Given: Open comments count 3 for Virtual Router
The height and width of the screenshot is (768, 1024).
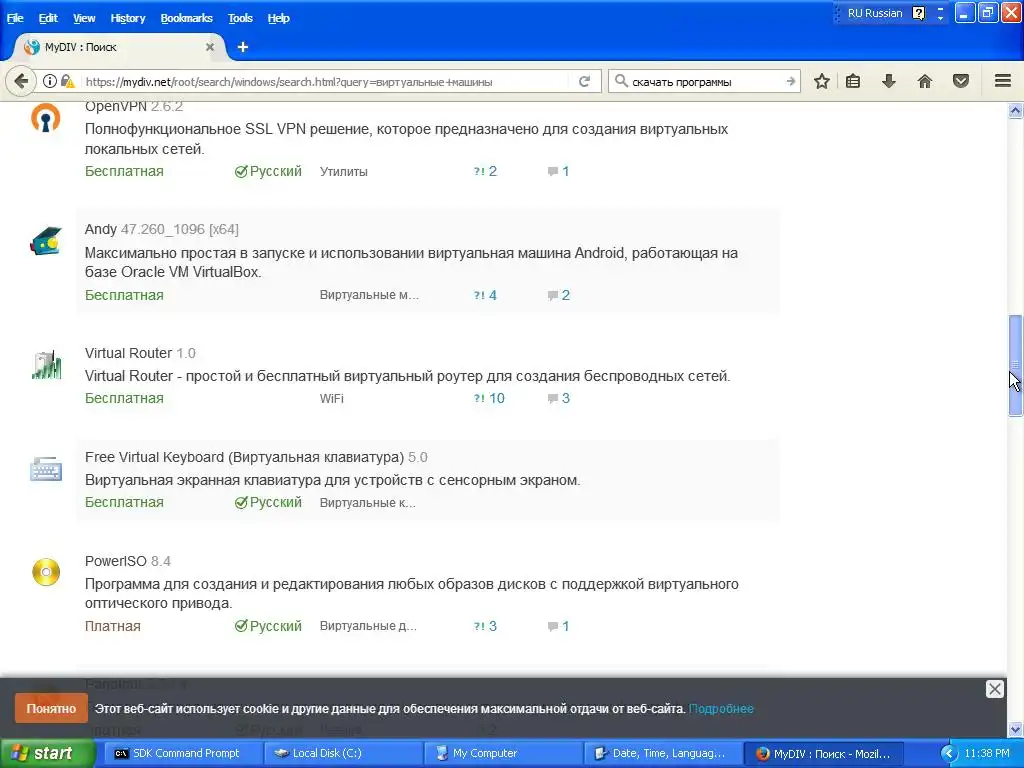Looking at the screenshot, I should pyautogui.click(x=559, y=398).
